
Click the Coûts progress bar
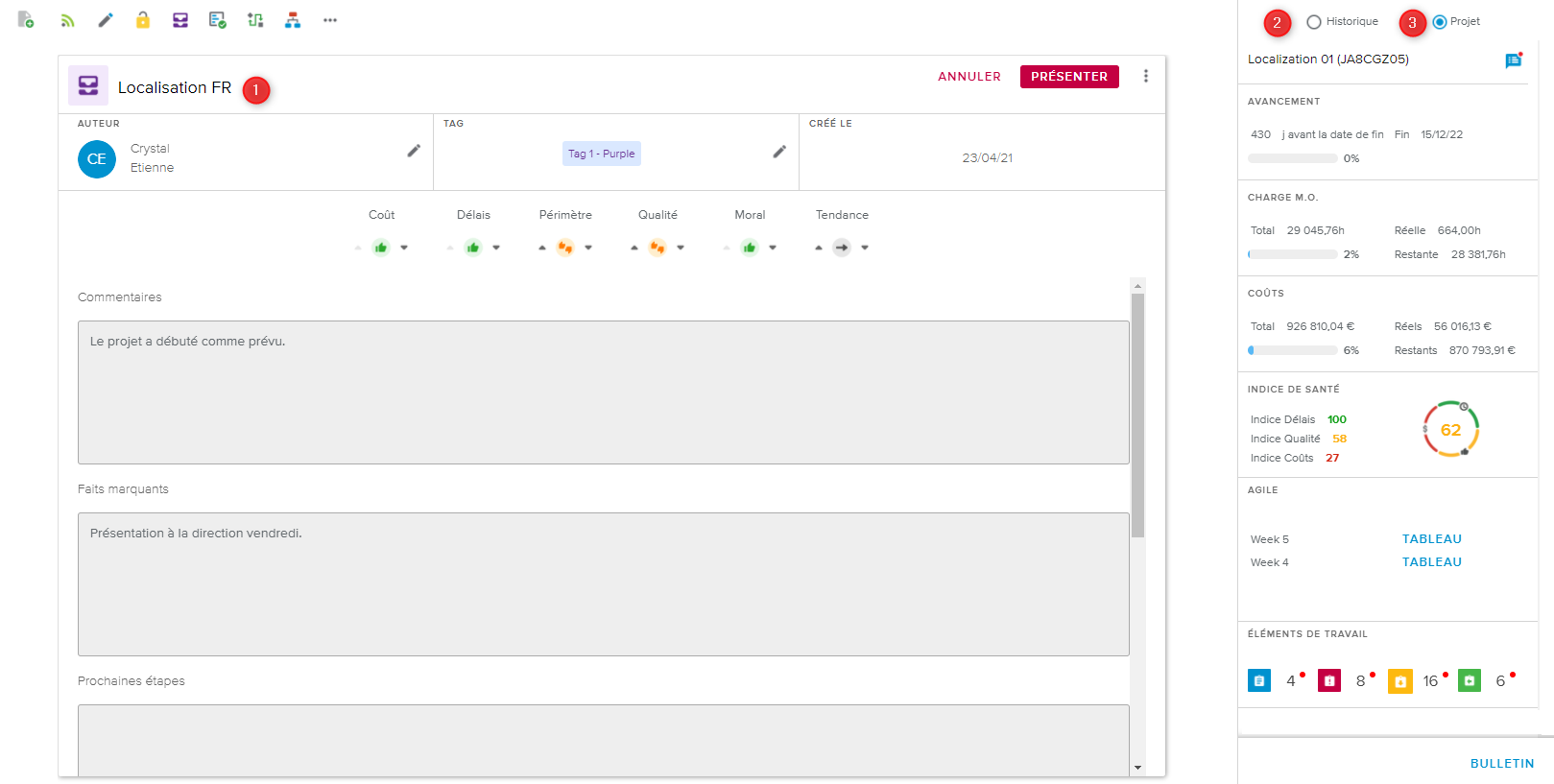[1292, 350]
